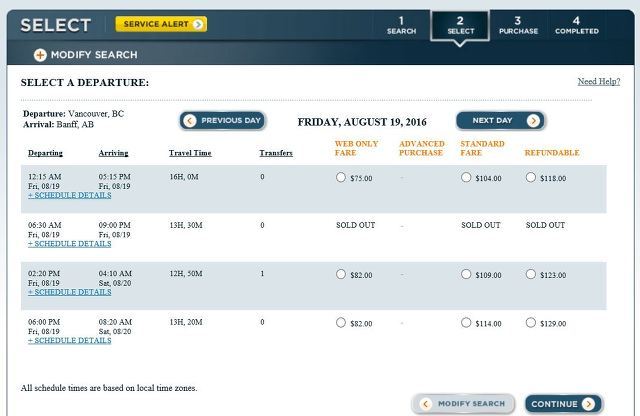Click the 16H, 0M travel time
Viewport: 640px width, 416px height.
click(184, 177)
